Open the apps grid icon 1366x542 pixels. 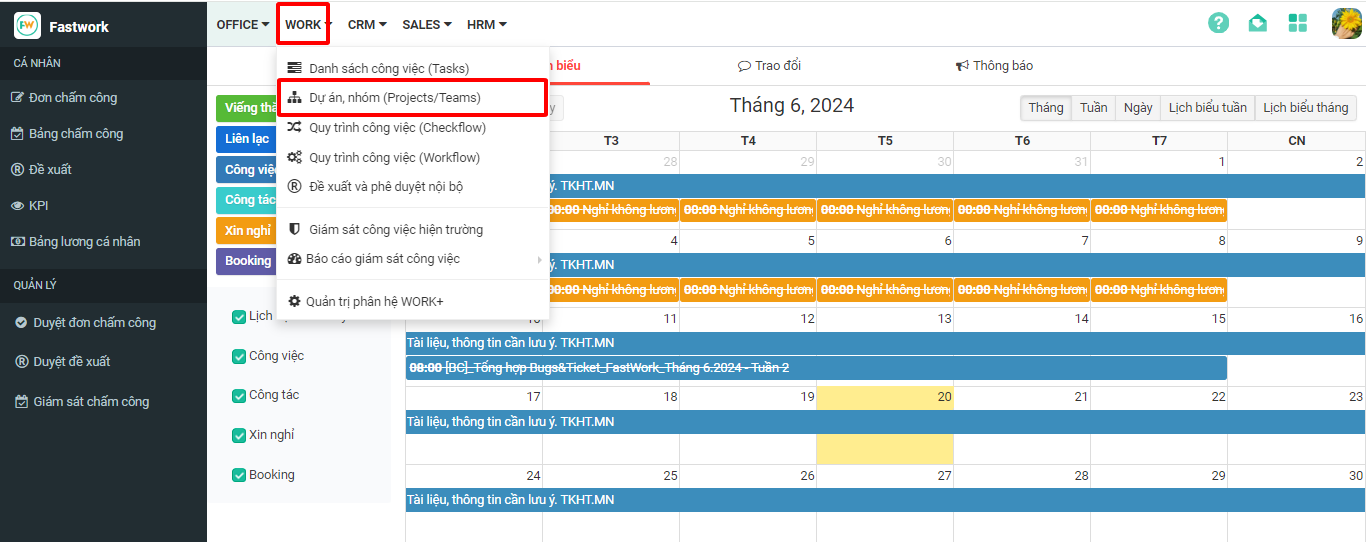point(1298,23)
